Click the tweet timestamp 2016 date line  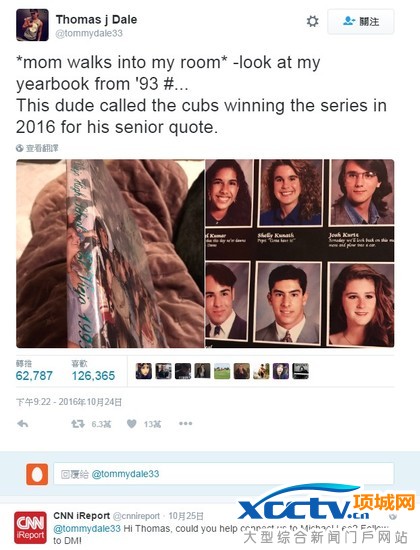69,402
